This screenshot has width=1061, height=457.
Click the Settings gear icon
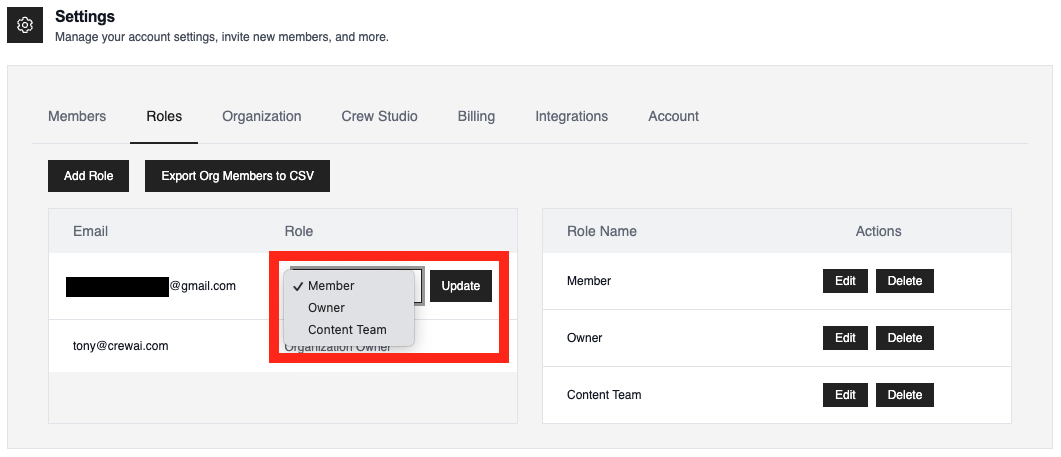(x=25, y=25)
